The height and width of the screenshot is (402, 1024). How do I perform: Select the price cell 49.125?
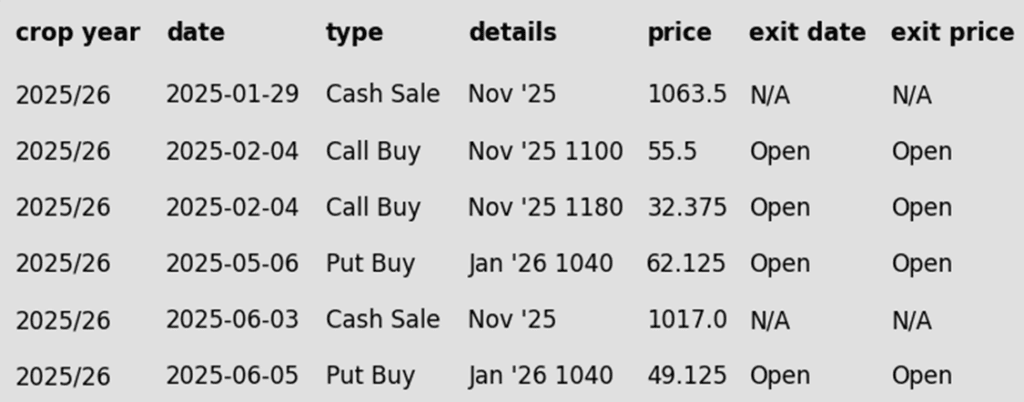click(x=687, y=376)
